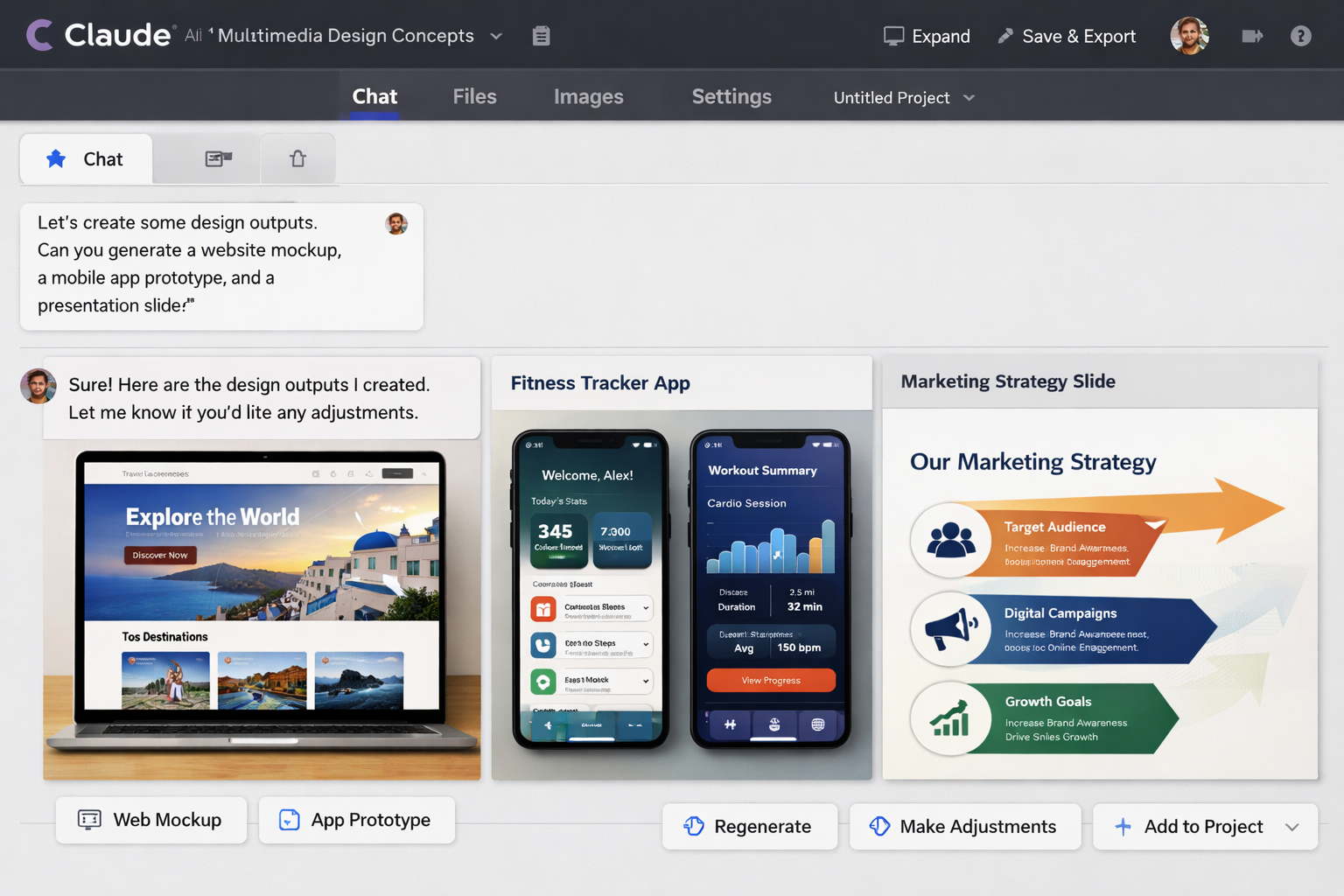Click the Workout Summary heading
Screen dimensions: 1344x896
pos(762,471)
